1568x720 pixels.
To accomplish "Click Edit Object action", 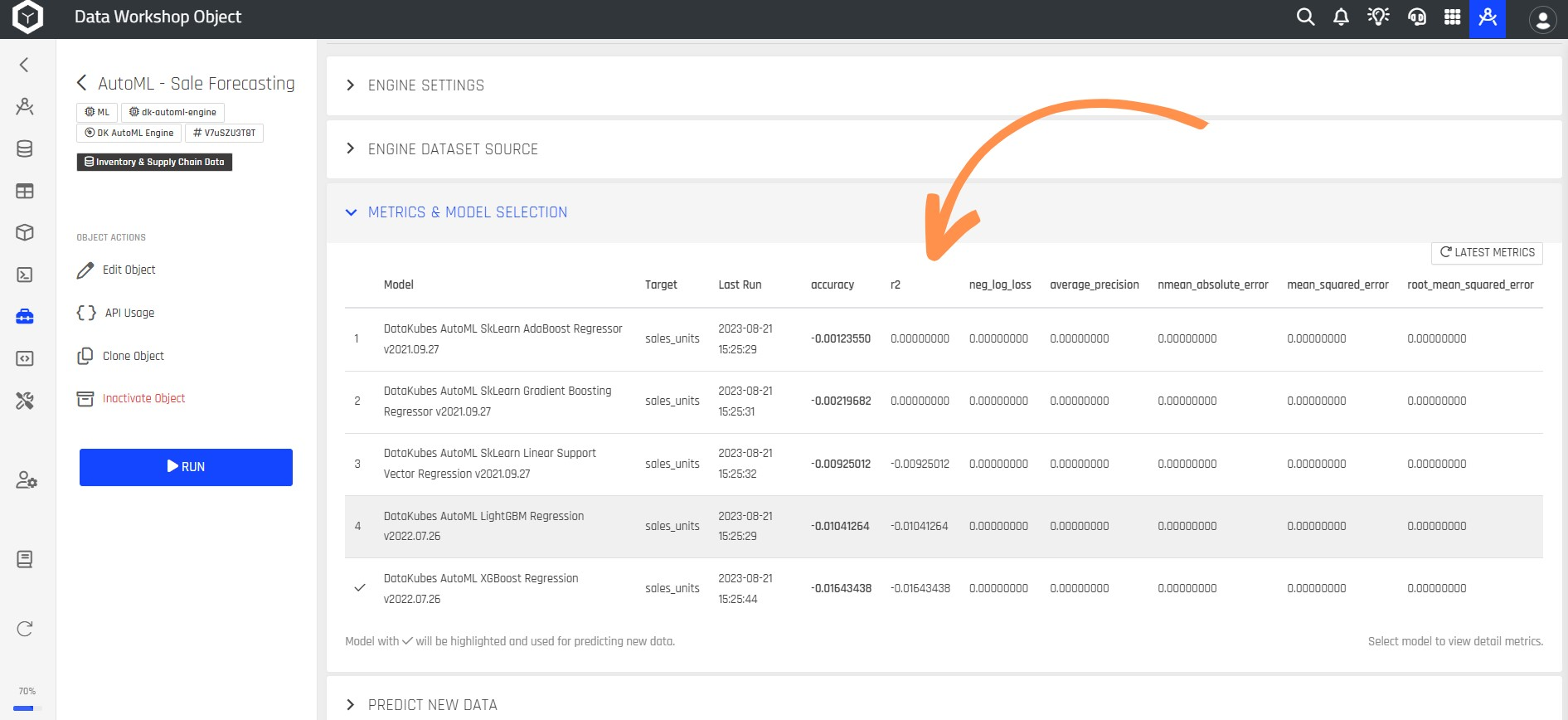I will click(x=116, y=270).
